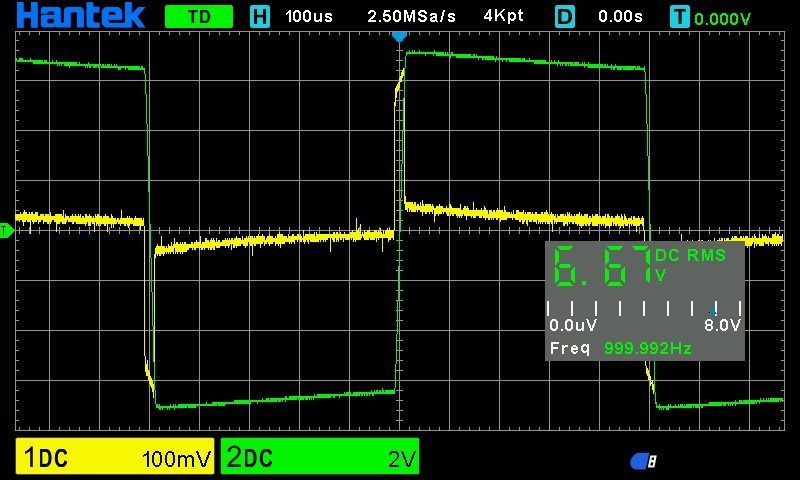Click the green TD trigger status badge
The width and height of the screenshot is (800, 480).
point(198,17)
